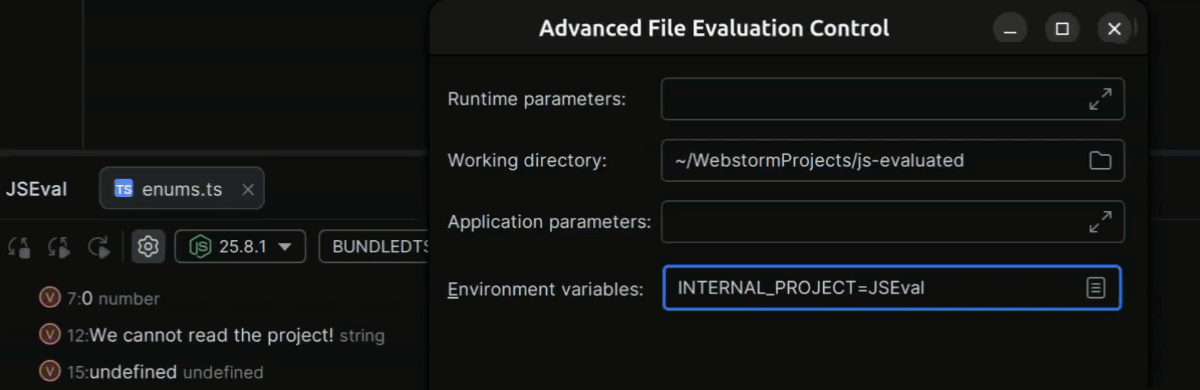The image size is (1200, 390).
Task: Select result row '15:undefined'
Action: pyautogui.click(x=151, y=372)
